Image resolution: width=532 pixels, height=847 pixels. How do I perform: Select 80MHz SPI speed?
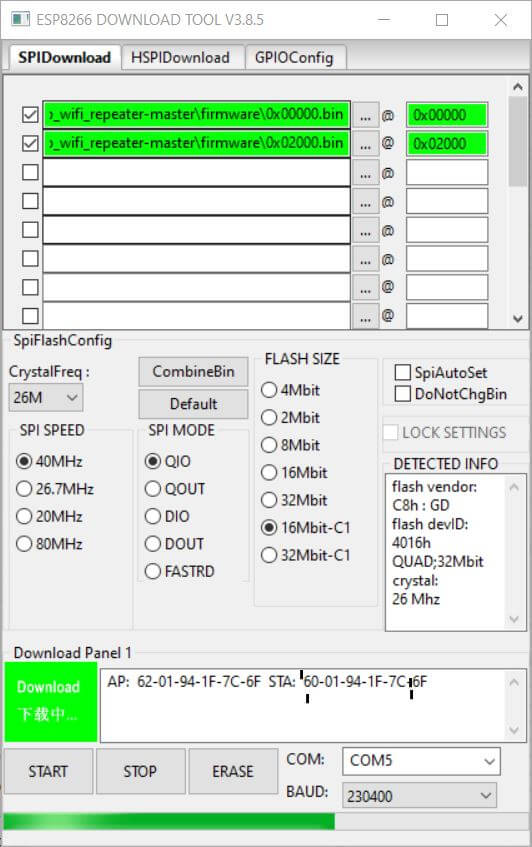pos(50,544)
